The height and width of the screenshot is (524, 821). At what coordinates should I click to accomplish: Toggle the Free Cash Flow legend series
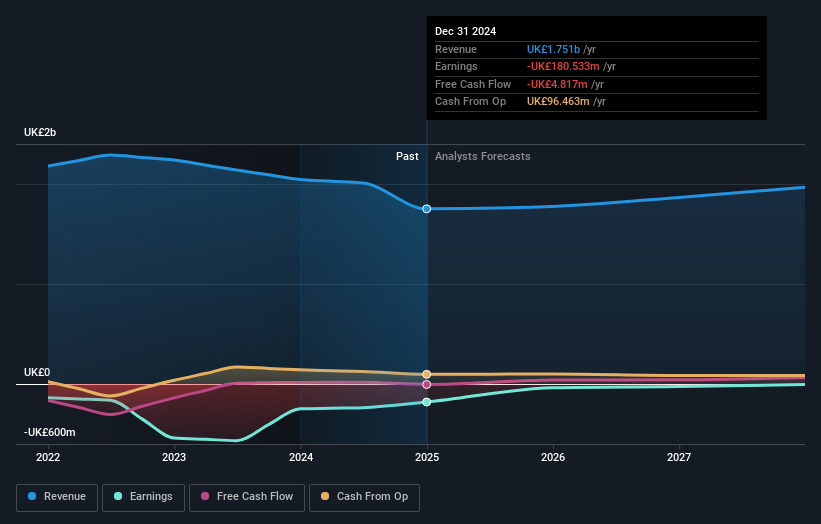[247, 497]
